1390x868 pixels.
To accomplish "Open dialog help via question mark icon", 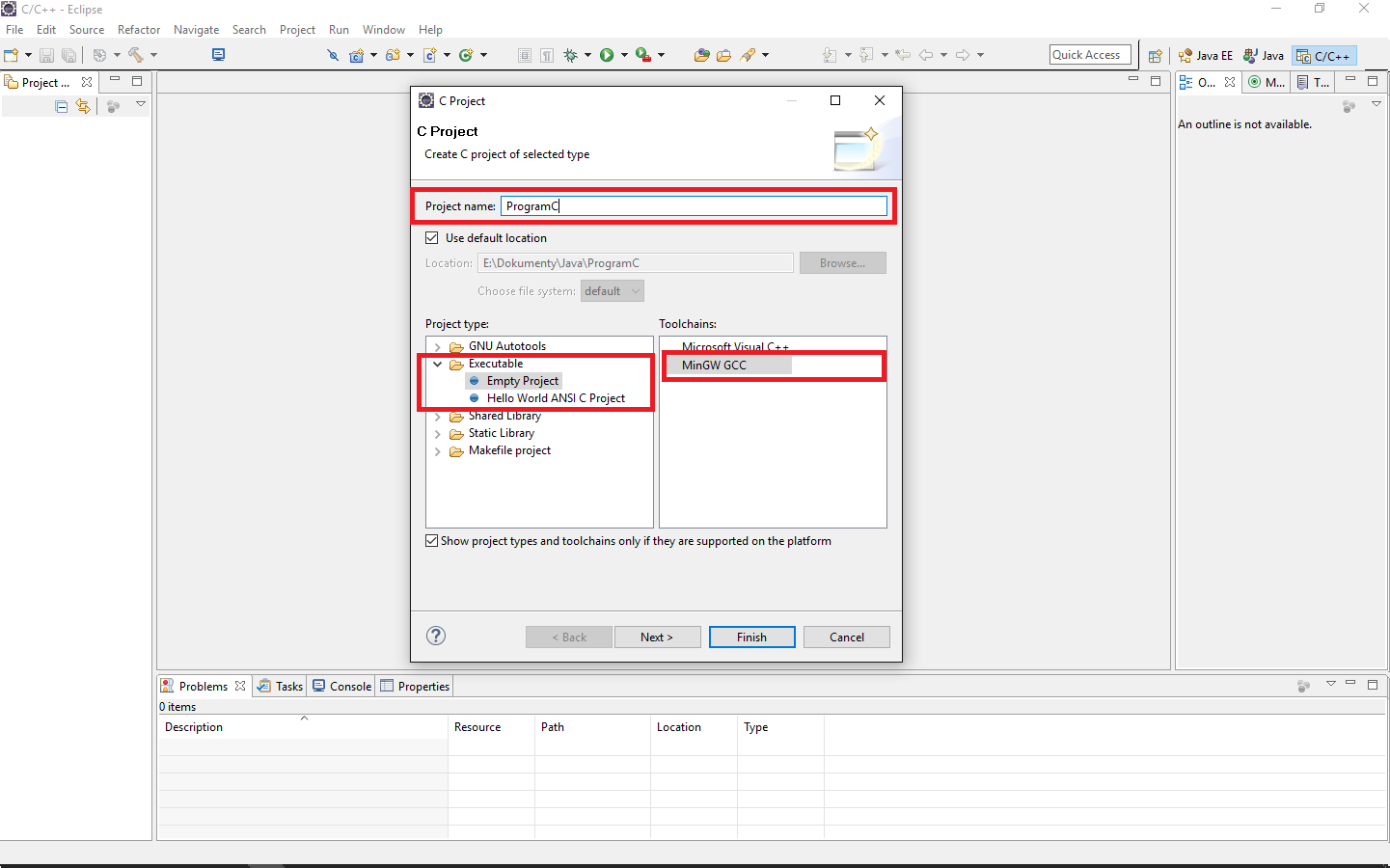I will coord(436,636).
